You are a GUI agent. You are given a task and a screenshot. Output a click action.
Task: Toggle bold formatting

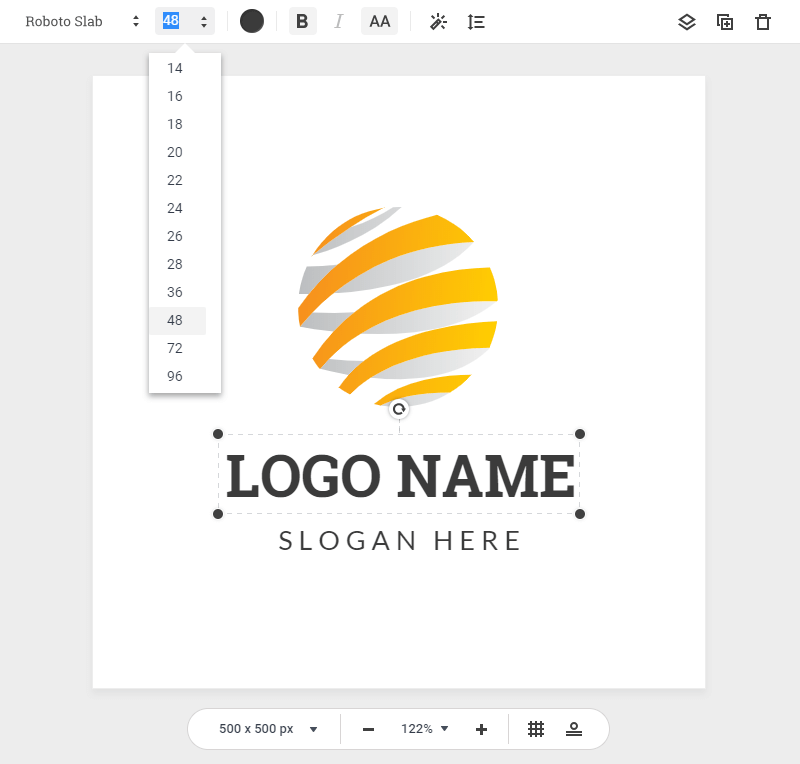tap(302, 22)
